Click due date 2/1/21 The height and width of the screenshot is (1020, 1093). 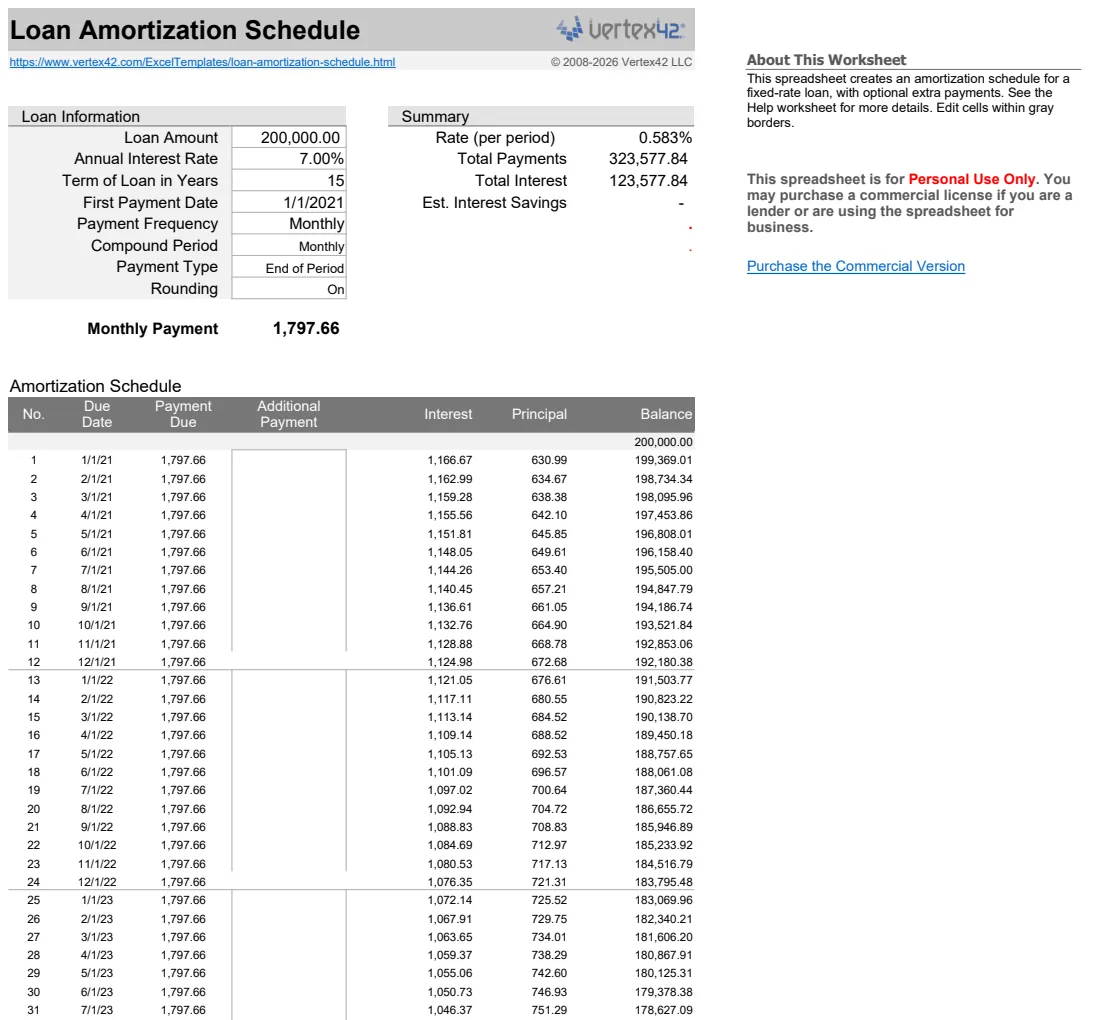[x=97, y=479]
